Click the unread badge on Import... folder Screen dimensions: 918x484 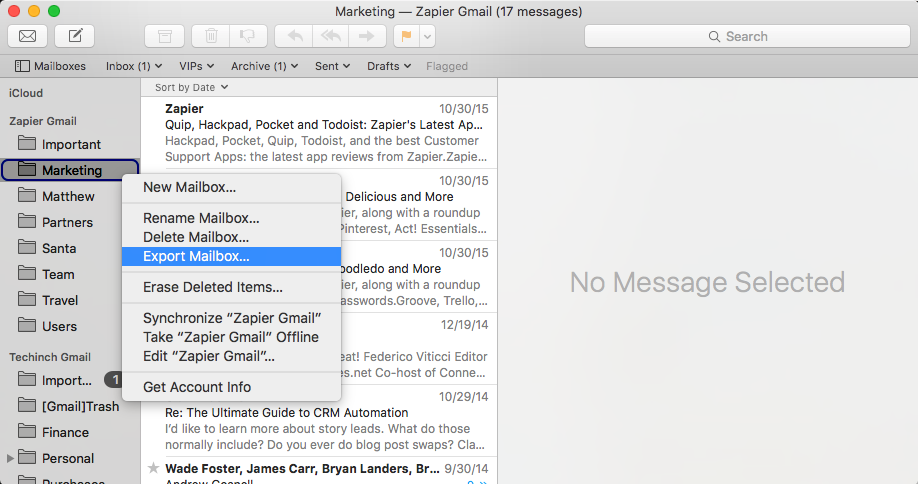pyautogui.click(x=114, y=380)
